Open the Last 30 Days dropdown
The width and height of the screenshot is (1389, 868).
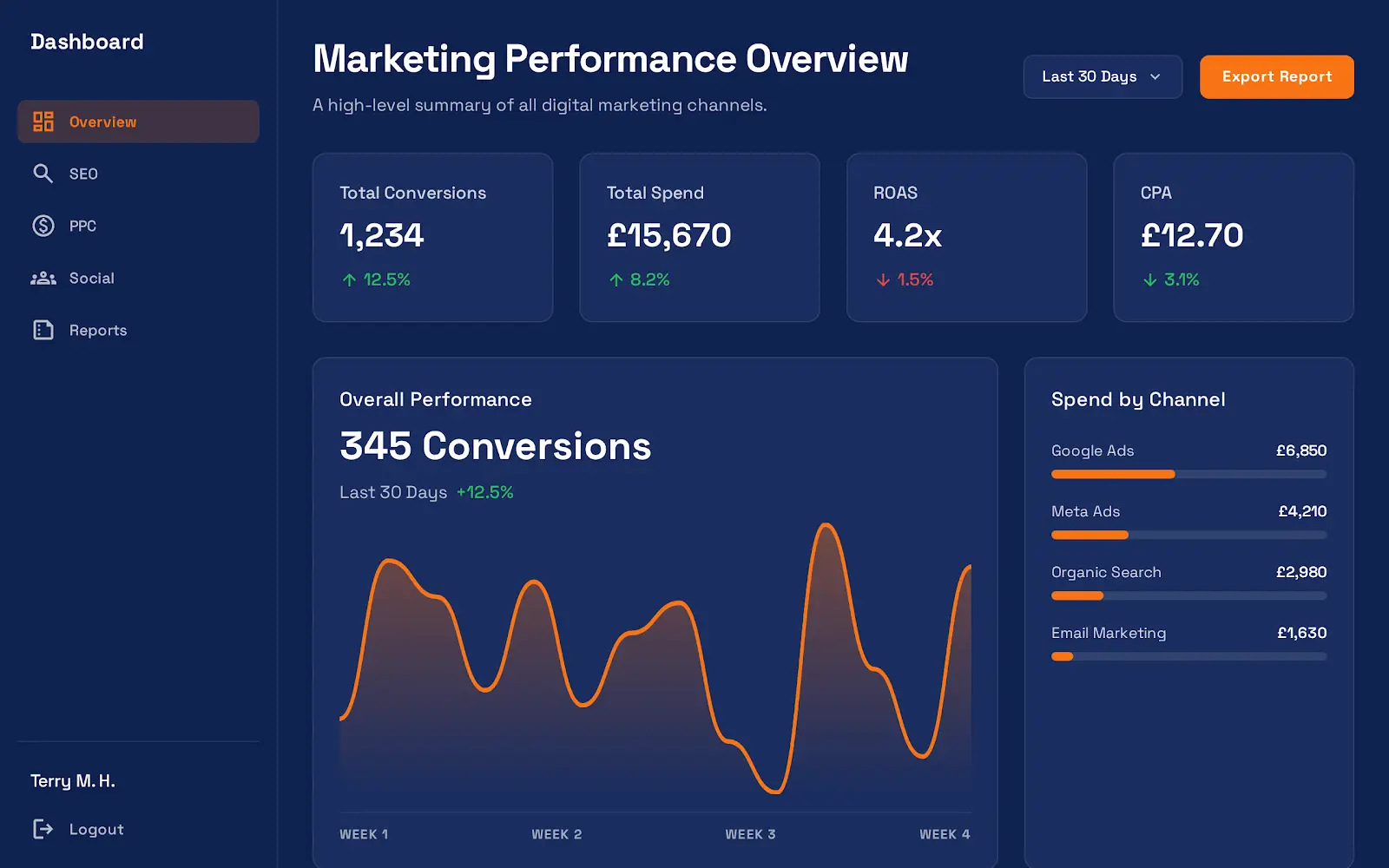point(1101,76)
